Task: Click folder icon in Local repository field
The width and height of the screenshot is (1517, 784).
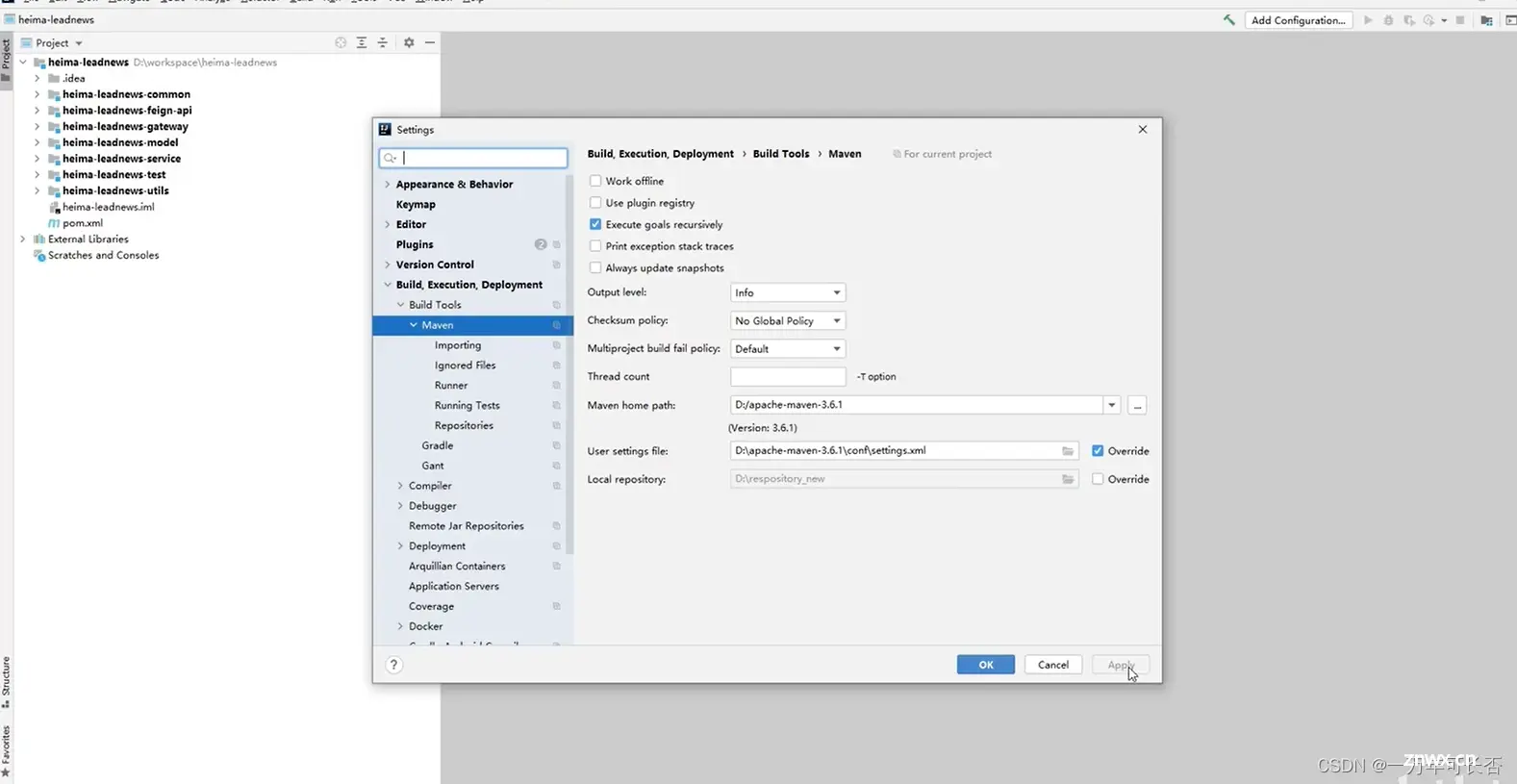Action: pos(1068,479)
